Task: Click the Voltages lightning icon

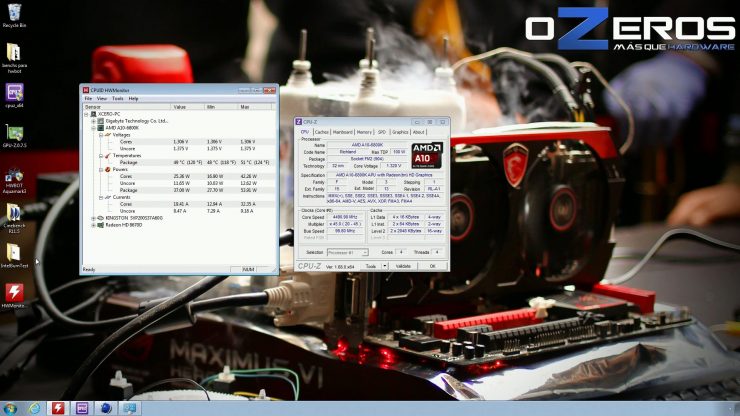Action: click(108, 135)
